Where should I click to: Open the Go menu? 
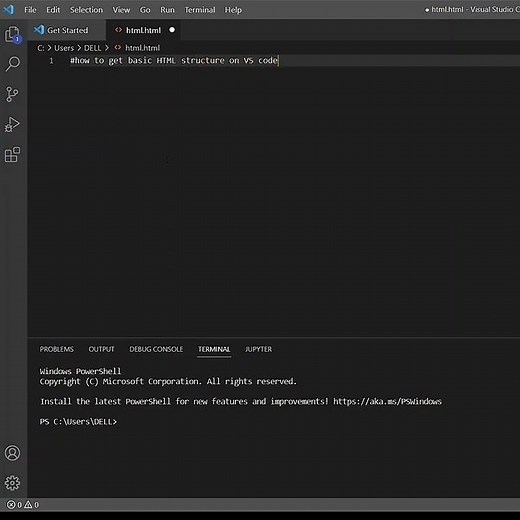pos(145,10)
